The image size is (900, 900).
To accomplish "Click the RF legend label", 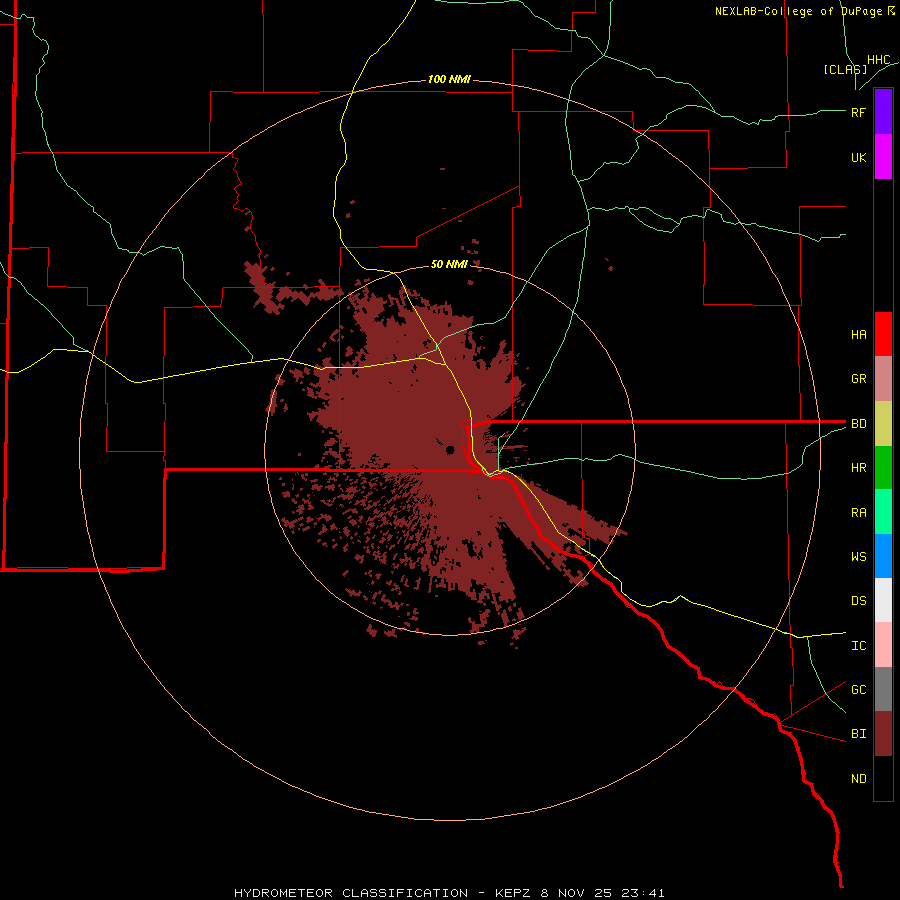I will (x=858, y=112).
